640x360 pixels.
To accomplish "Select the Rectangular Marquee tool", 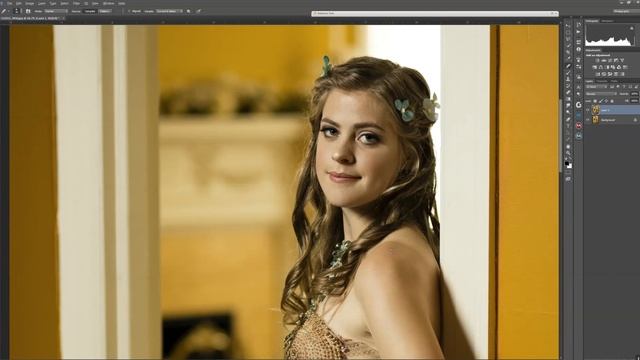I will [x=568, y=32].
